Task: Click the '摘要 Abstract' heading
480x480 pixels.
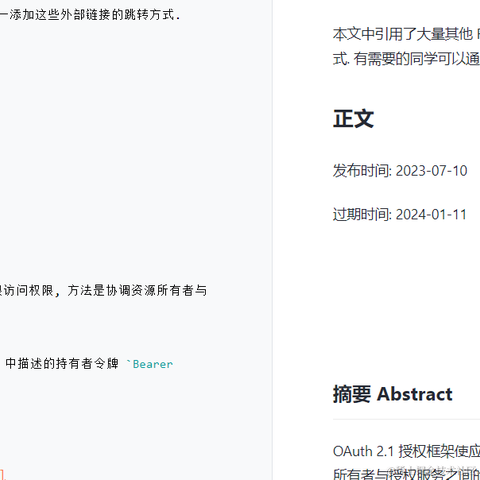Action: click(x=393, y=394)
